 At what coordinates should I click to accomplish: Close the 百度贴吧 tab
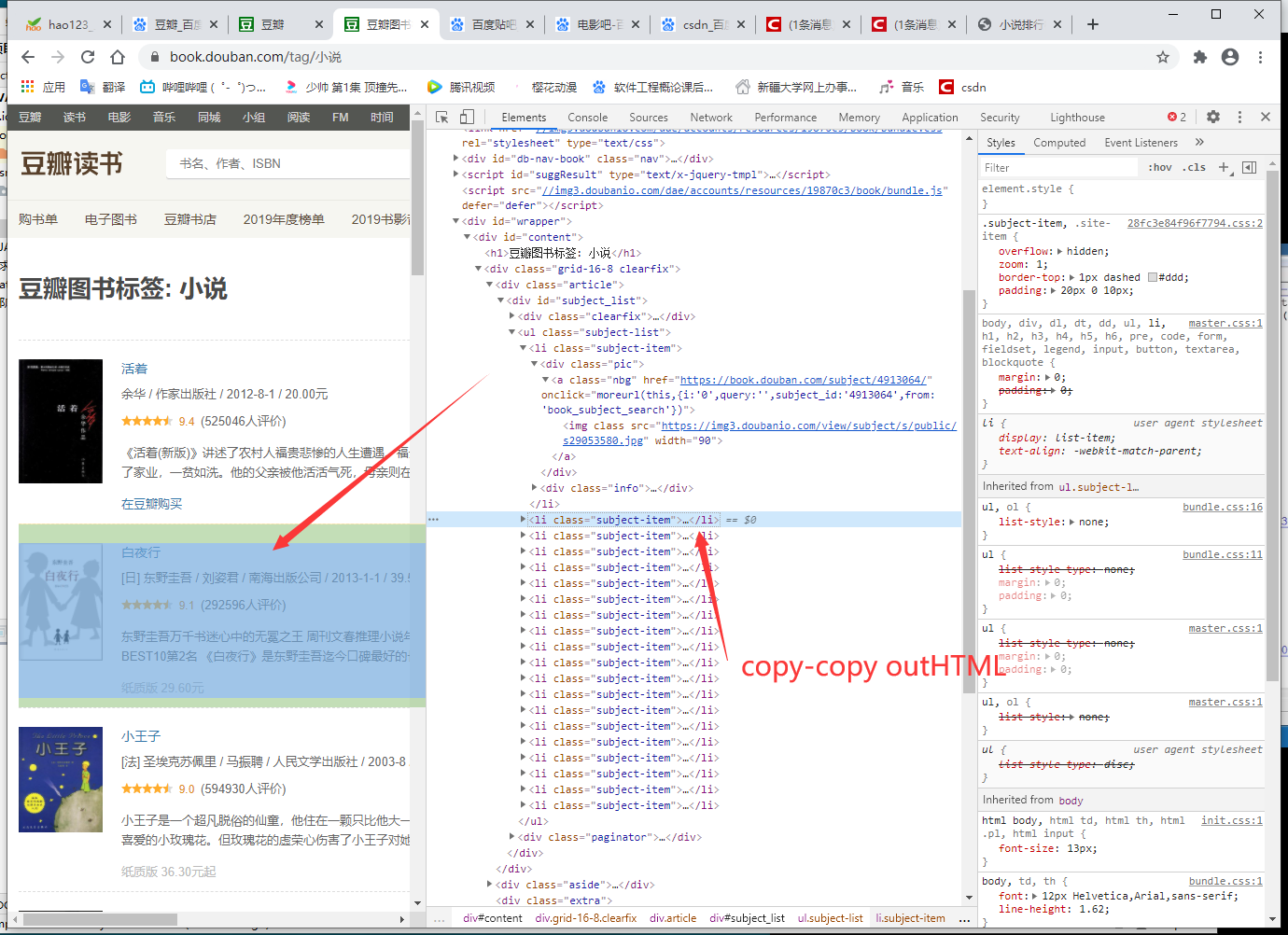pyautogui.click(x=530, y=24)
